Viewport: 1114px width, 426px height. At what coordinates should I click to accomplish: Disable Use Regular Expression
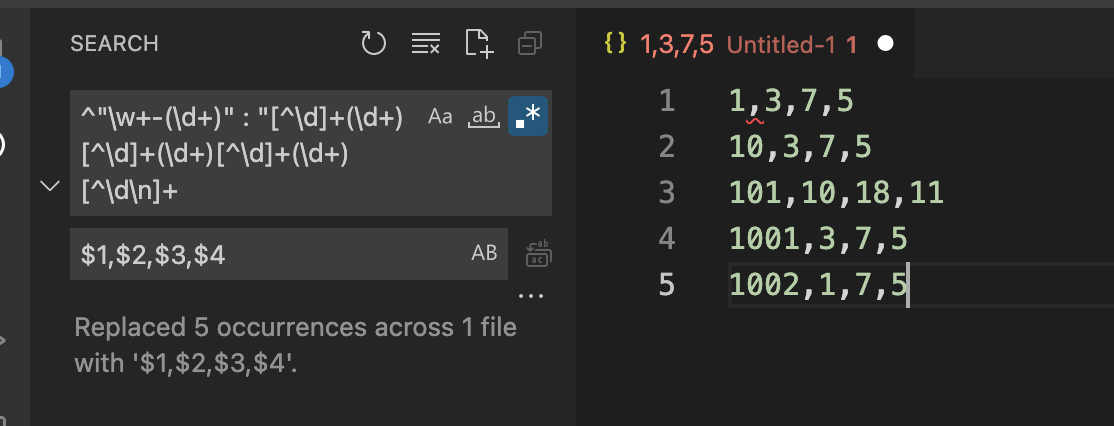527,117
